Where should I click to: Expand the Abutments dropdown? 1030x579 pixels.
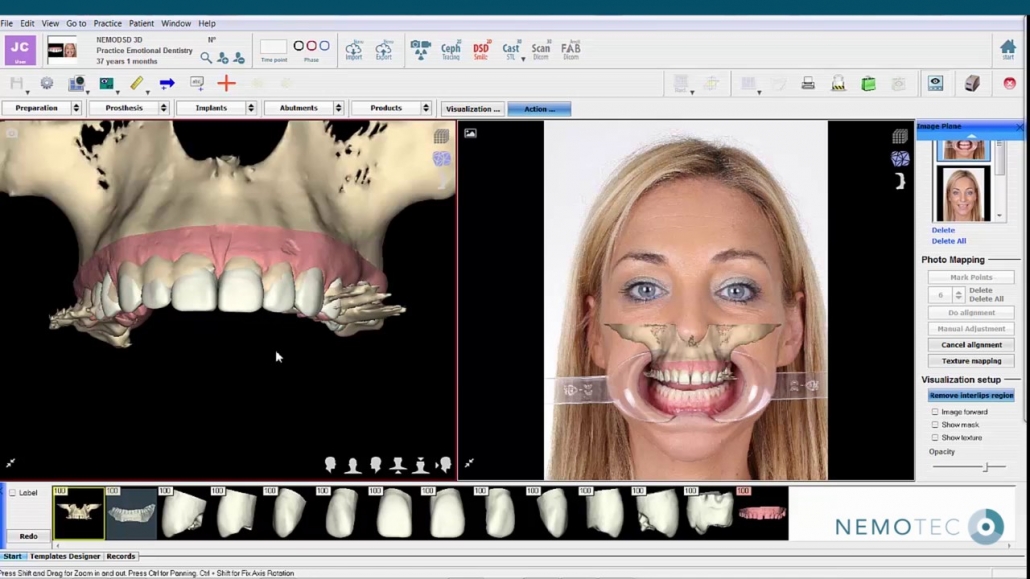tap(338, 108)
